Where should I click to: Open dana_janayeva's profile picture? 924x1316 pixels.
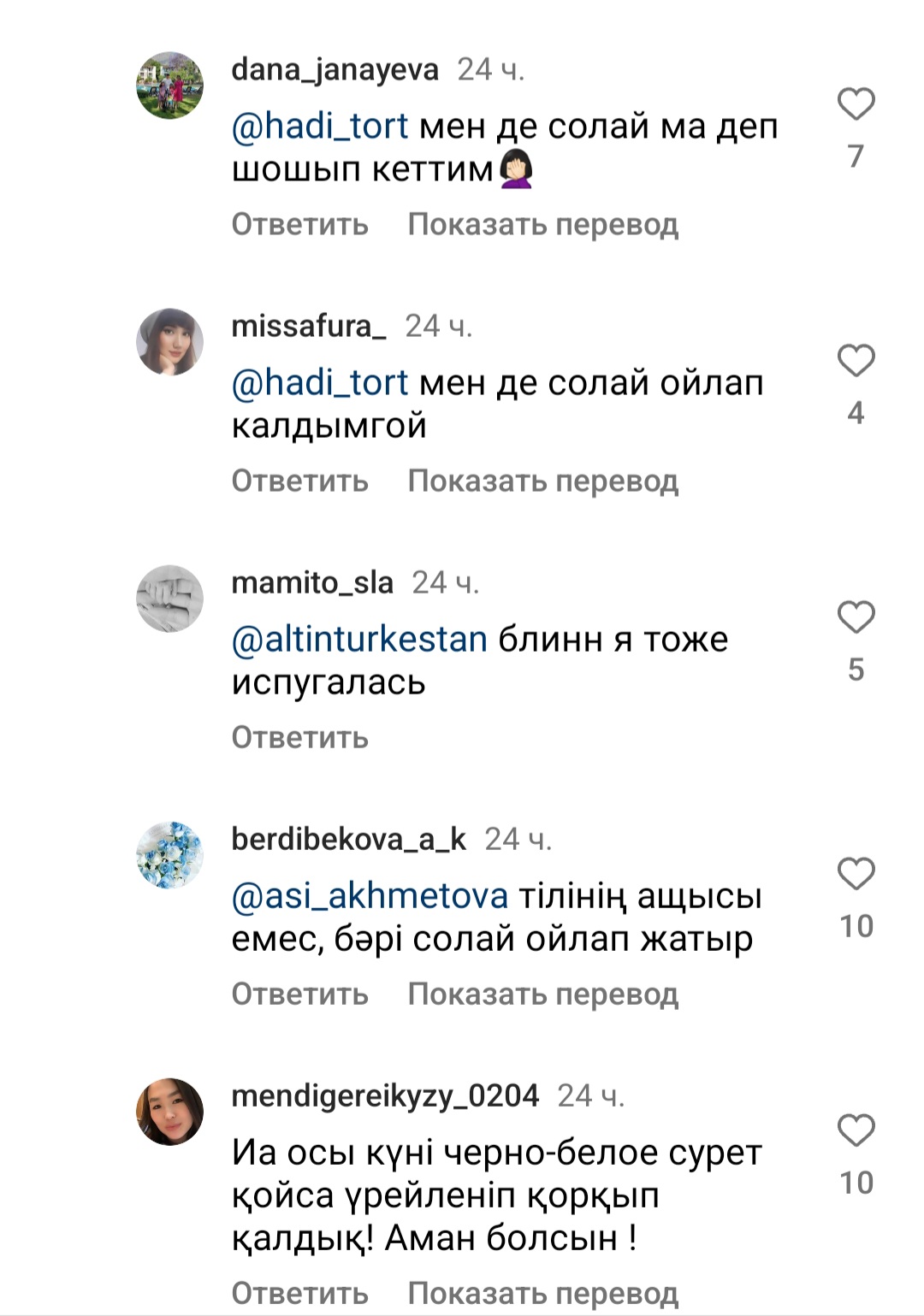pos(170,86)
